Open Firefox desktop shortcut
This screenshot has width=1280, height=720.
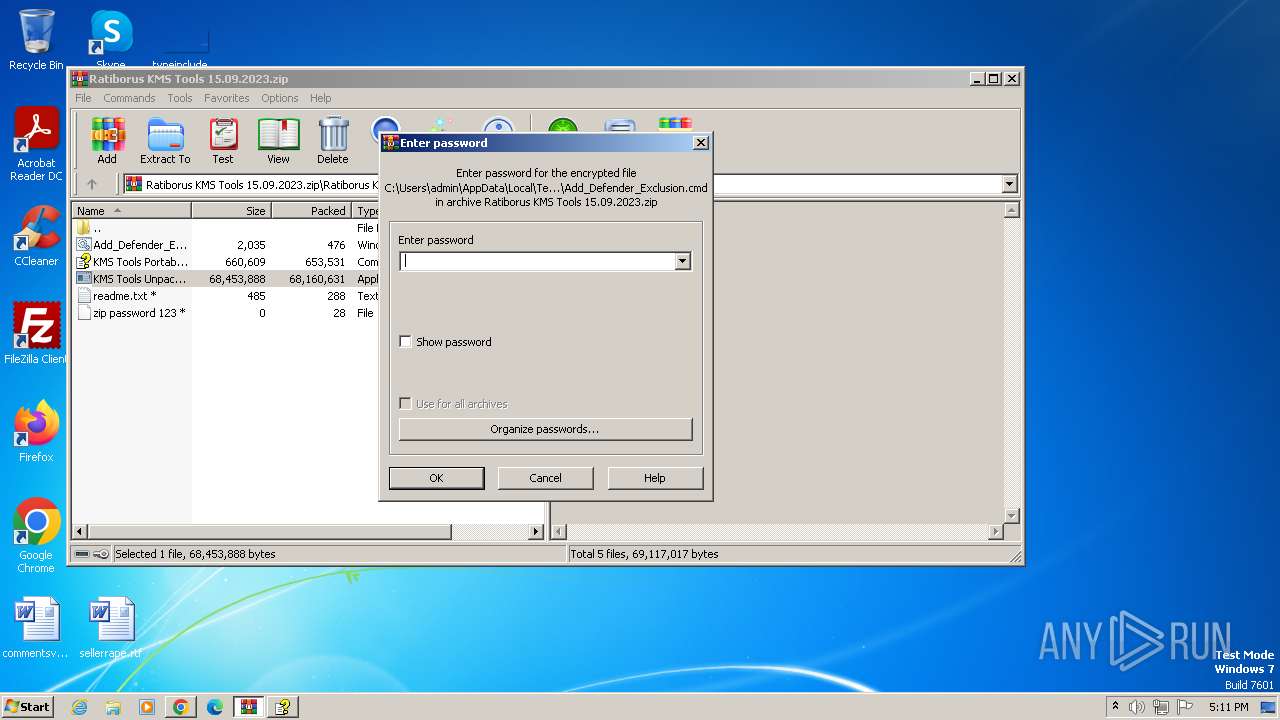[36, 432]
